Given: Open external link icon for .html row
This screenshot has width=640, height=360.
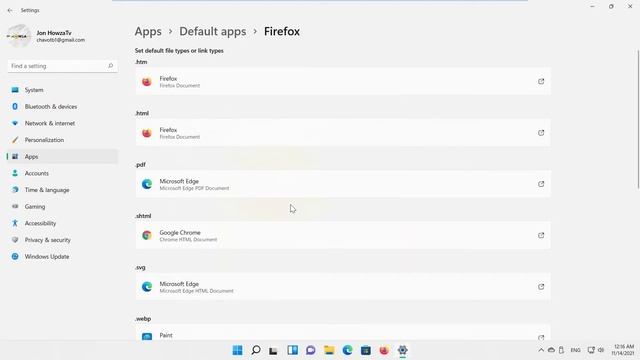Looking at the screenshot, I should click(x=541, y=133).
